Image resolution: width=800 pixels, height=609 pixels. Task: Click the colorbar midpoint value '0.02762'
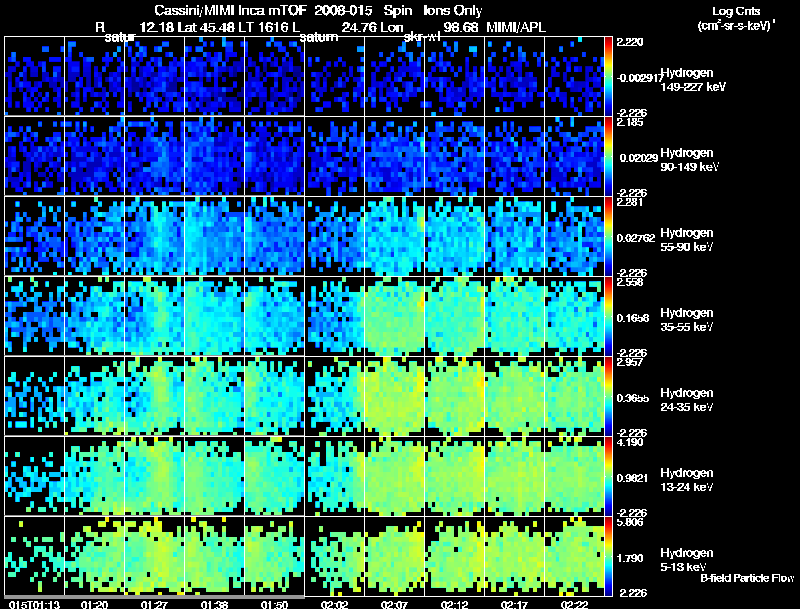pos(636,238)
